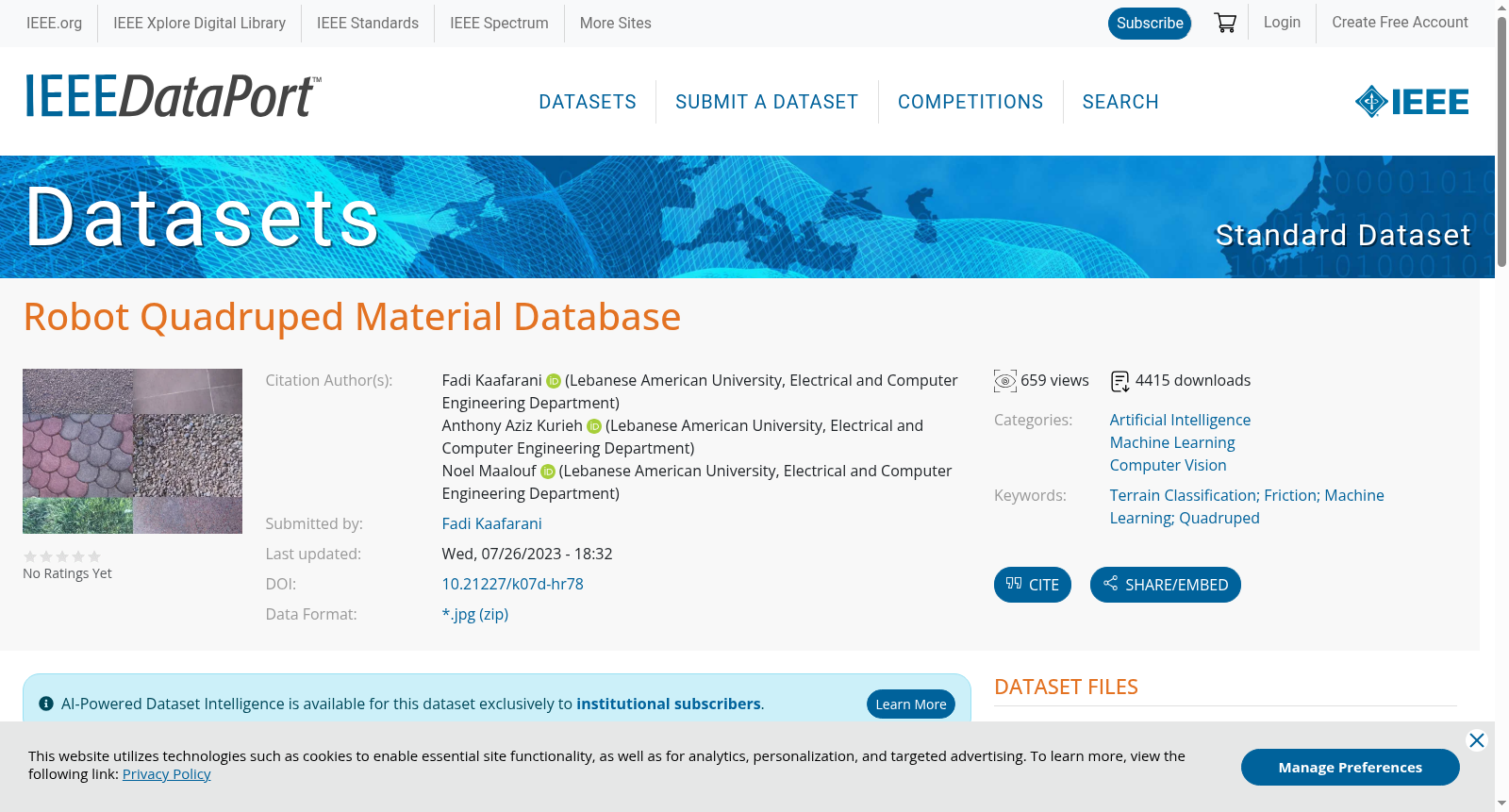This screenshot has height=812, width=1509.
Task: Click the CITE button
Action: (x=1033, y=585)
